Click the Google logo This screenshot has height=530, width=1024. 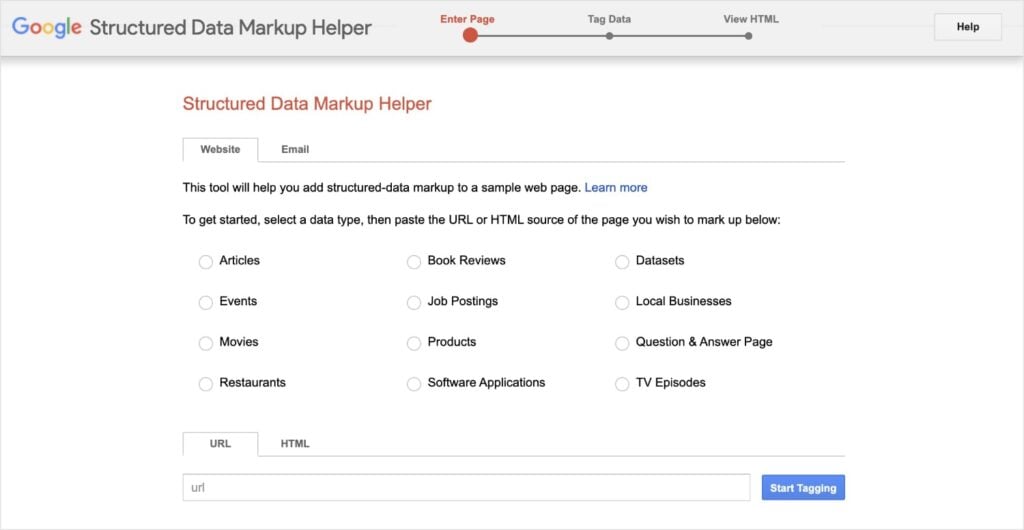pos(46,27)
